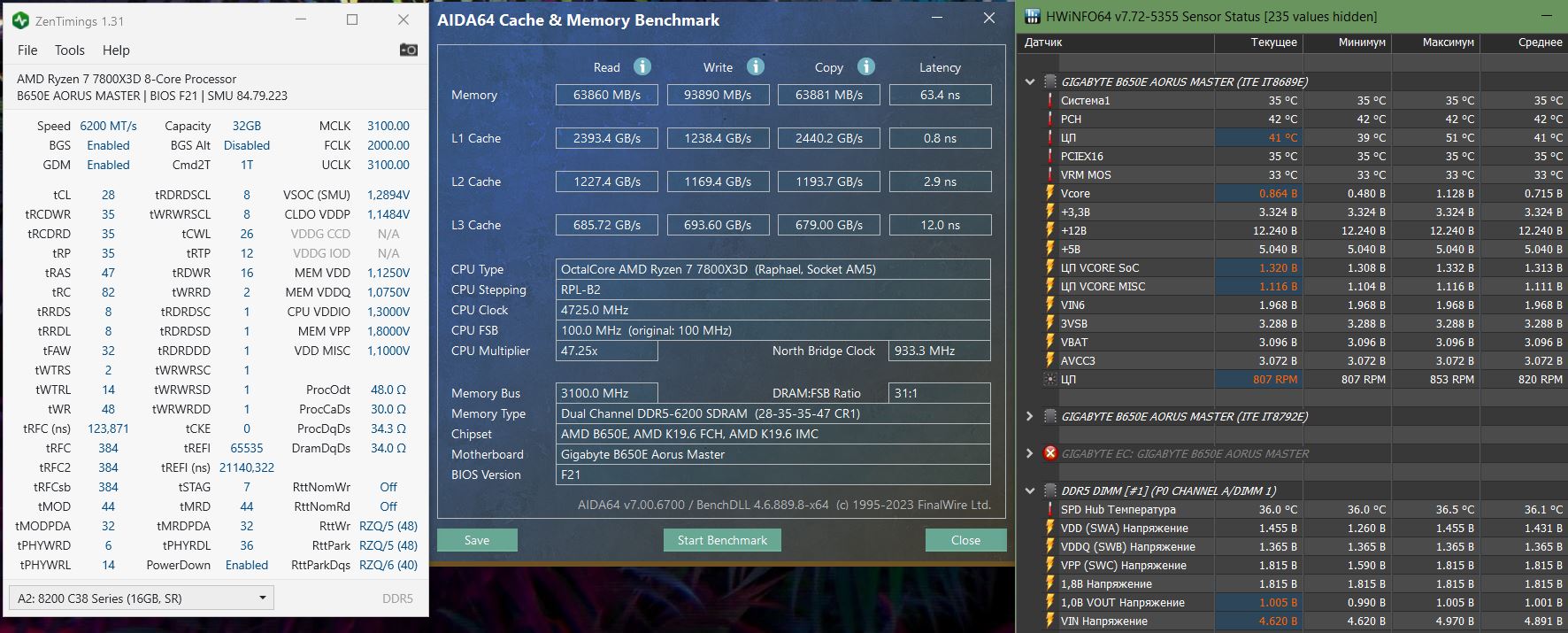Click the Read info icon in AIDA64
1568x633 pixels.
point(643,67)
